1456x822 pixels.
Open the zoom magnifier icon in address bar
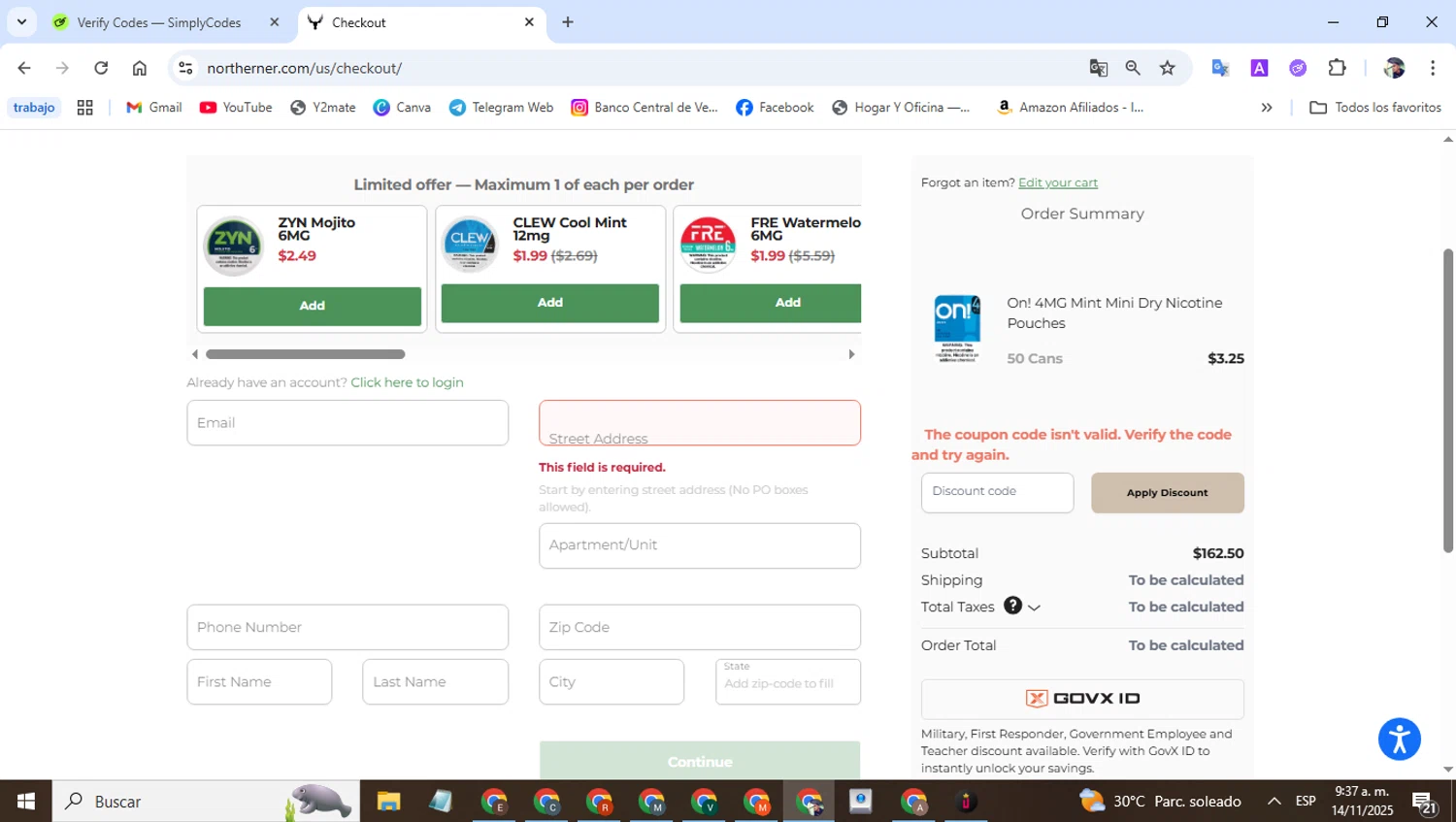tap(1133, 68)
